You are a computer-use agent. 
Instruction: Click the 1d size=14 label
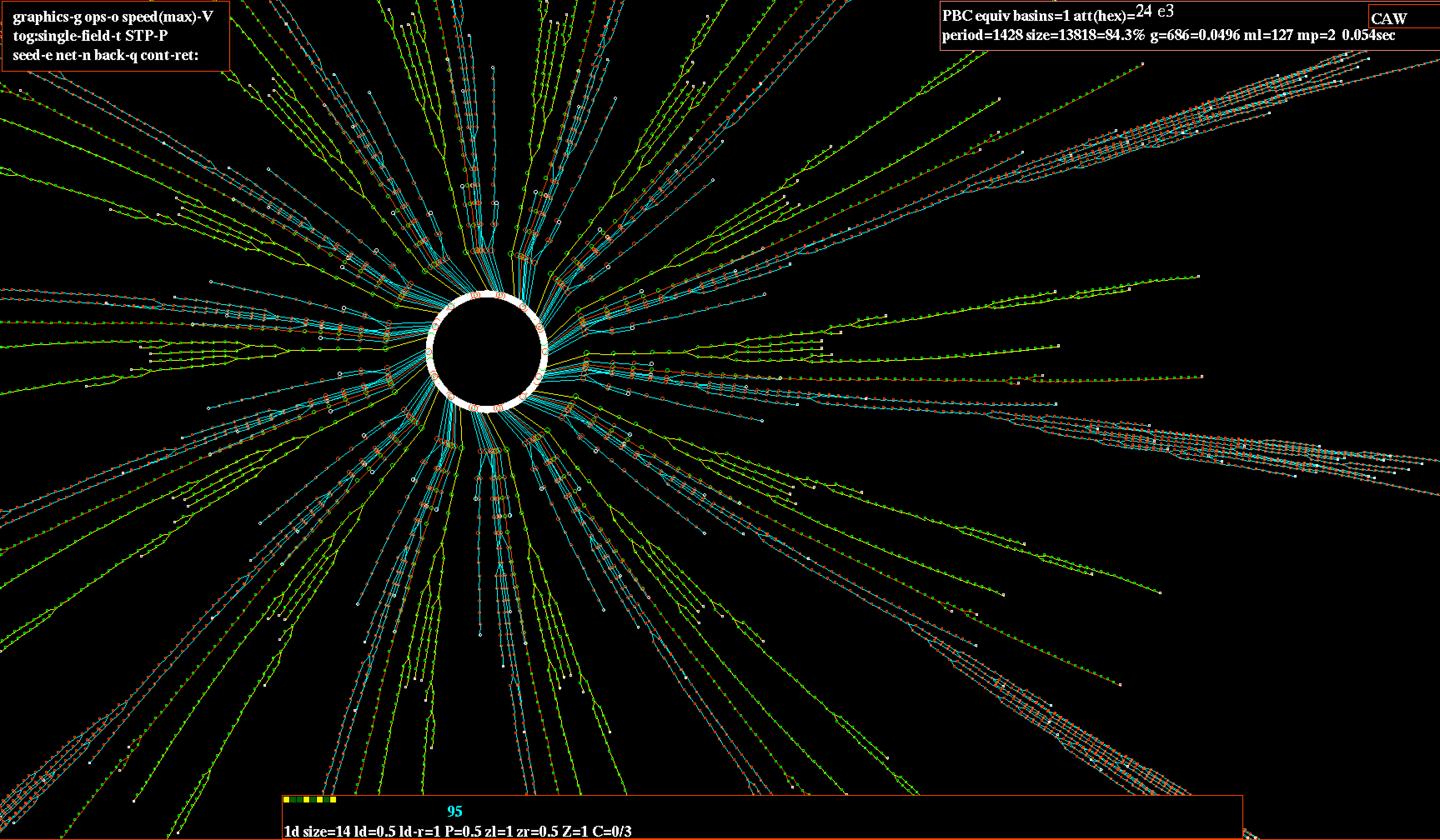[x=317, y=831]
